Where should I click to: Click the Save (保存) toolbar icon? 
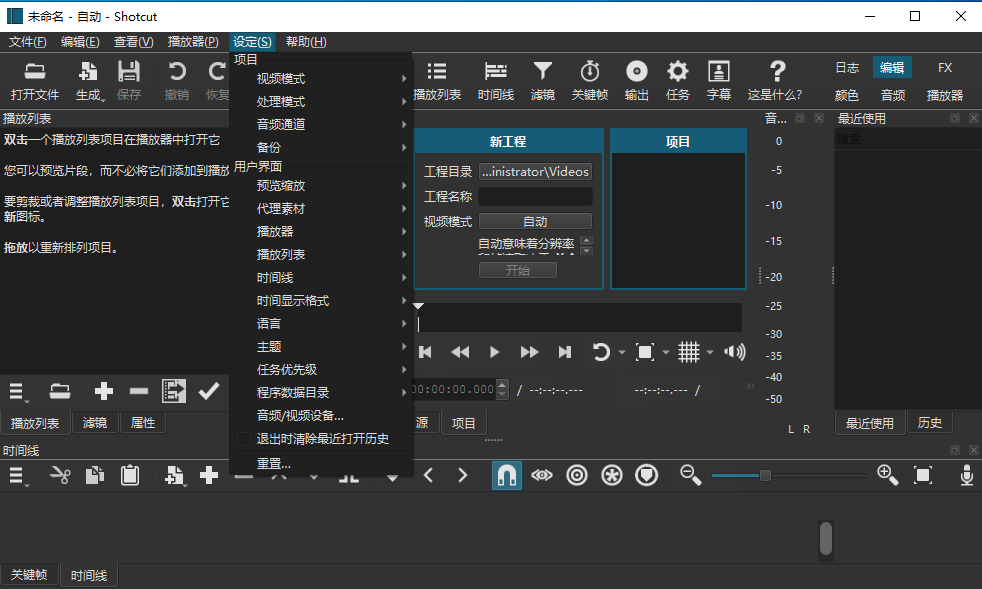[129, 80]
